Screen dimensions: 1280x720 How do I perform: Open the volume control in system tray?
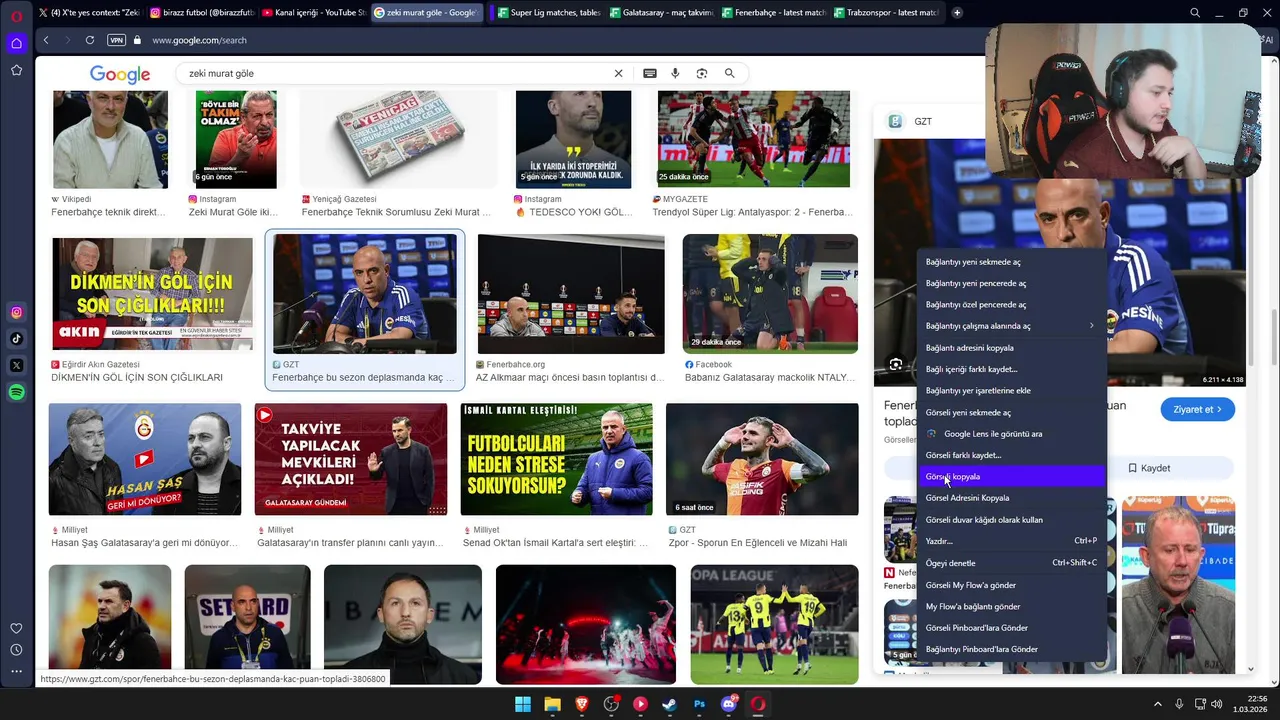coord(1218,704)
